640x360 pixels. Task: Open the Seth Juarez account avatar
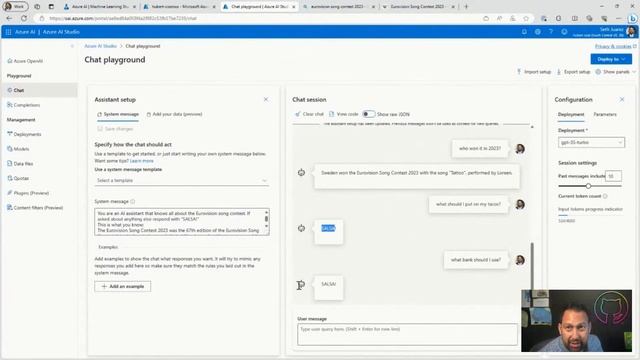point(631,31)
